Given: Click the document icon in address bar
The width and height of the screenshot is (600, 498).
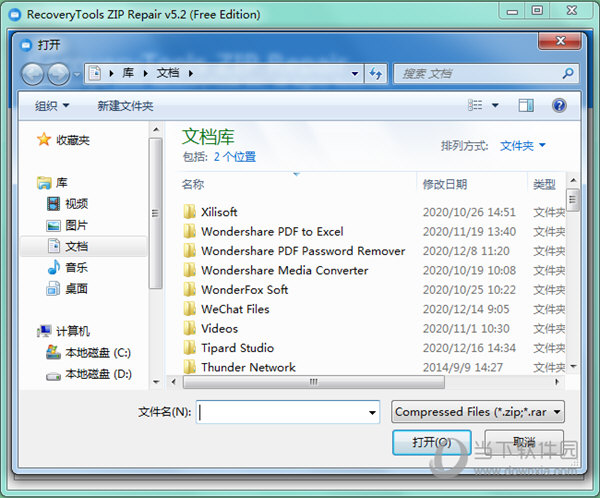Looking at the screenshot, I should [x=95, y=73].
